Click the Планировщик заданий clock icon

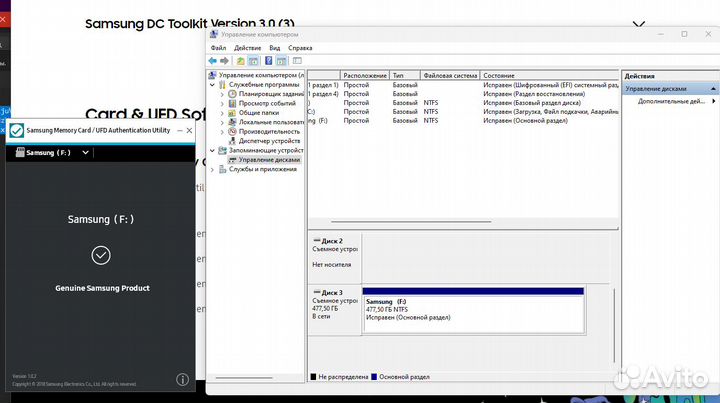point(232,94)
